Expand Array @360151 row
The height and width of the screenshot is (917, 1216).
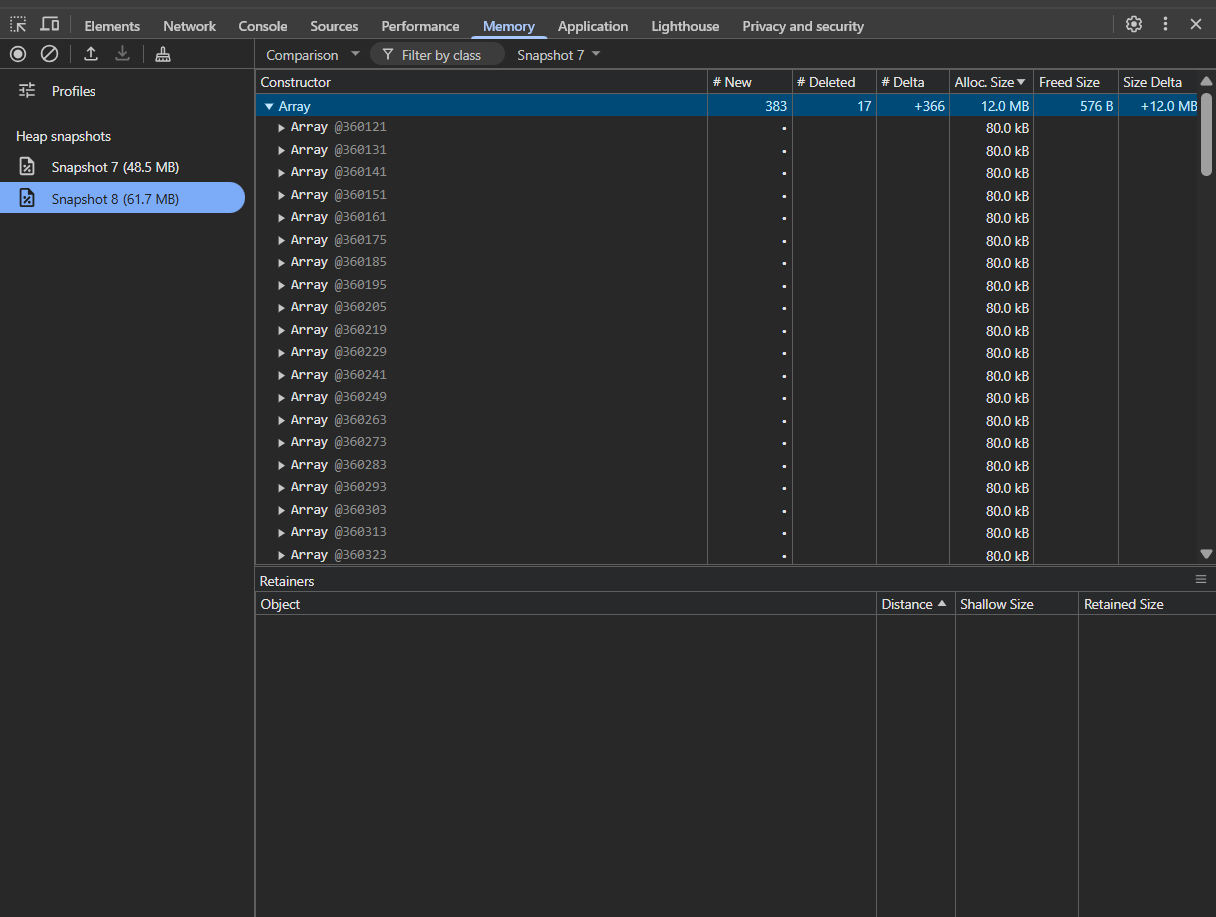pyautogui.click(x=282, y=195)
